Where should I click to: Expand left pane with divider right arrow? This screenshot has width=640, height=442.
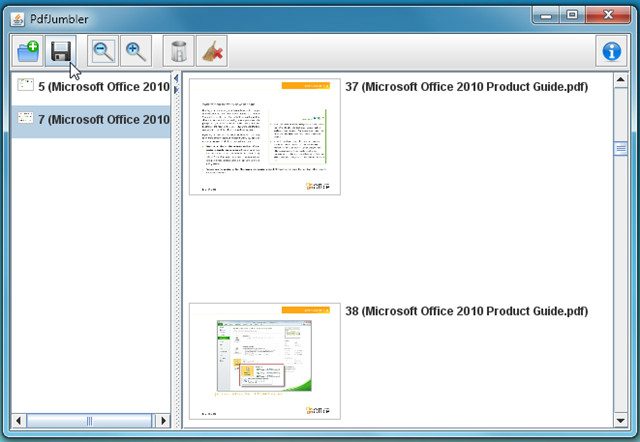[x=176, y=89]
